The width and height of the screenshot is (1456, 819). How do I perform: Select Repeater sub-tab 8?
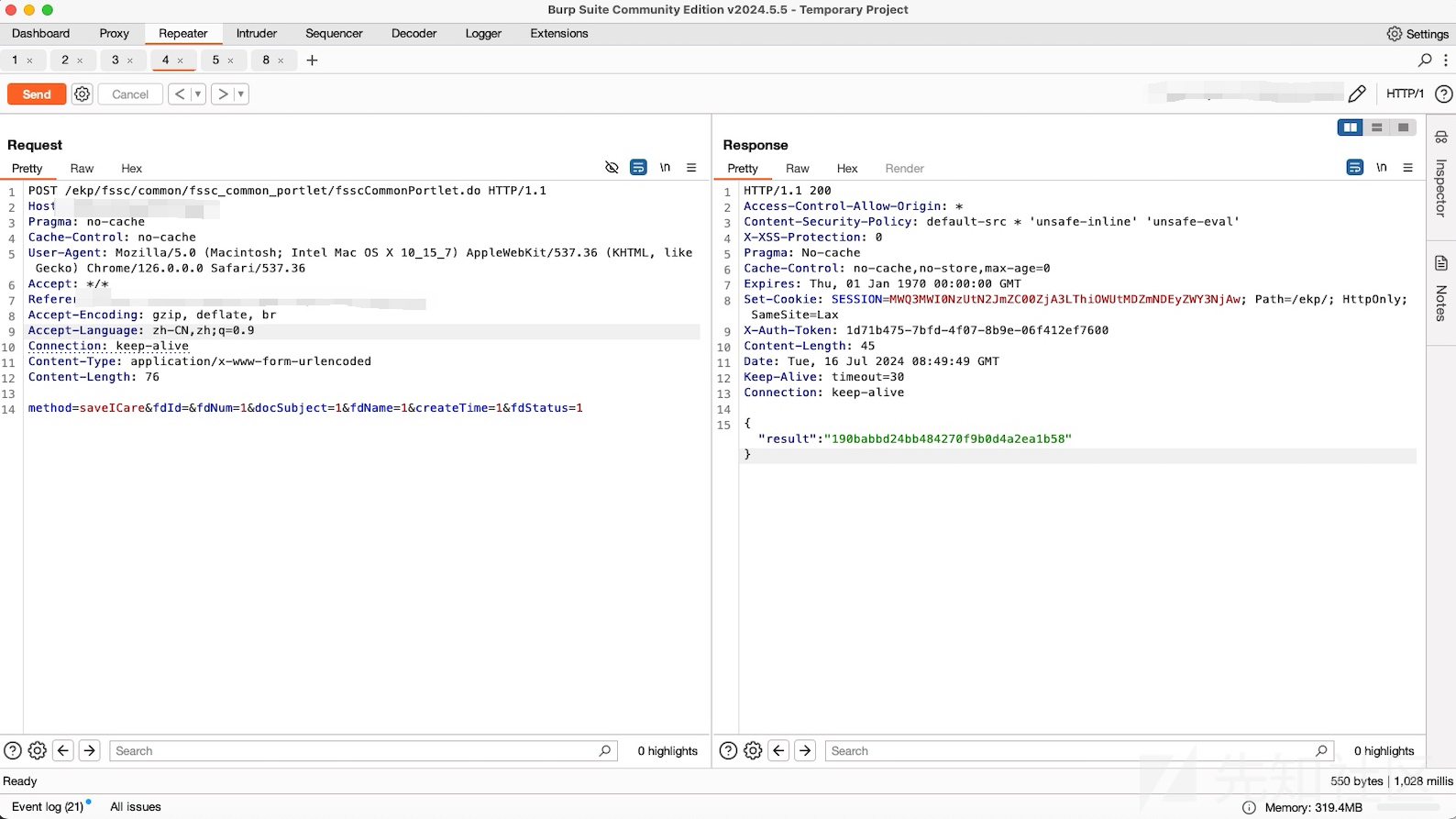tap(266, 60)
